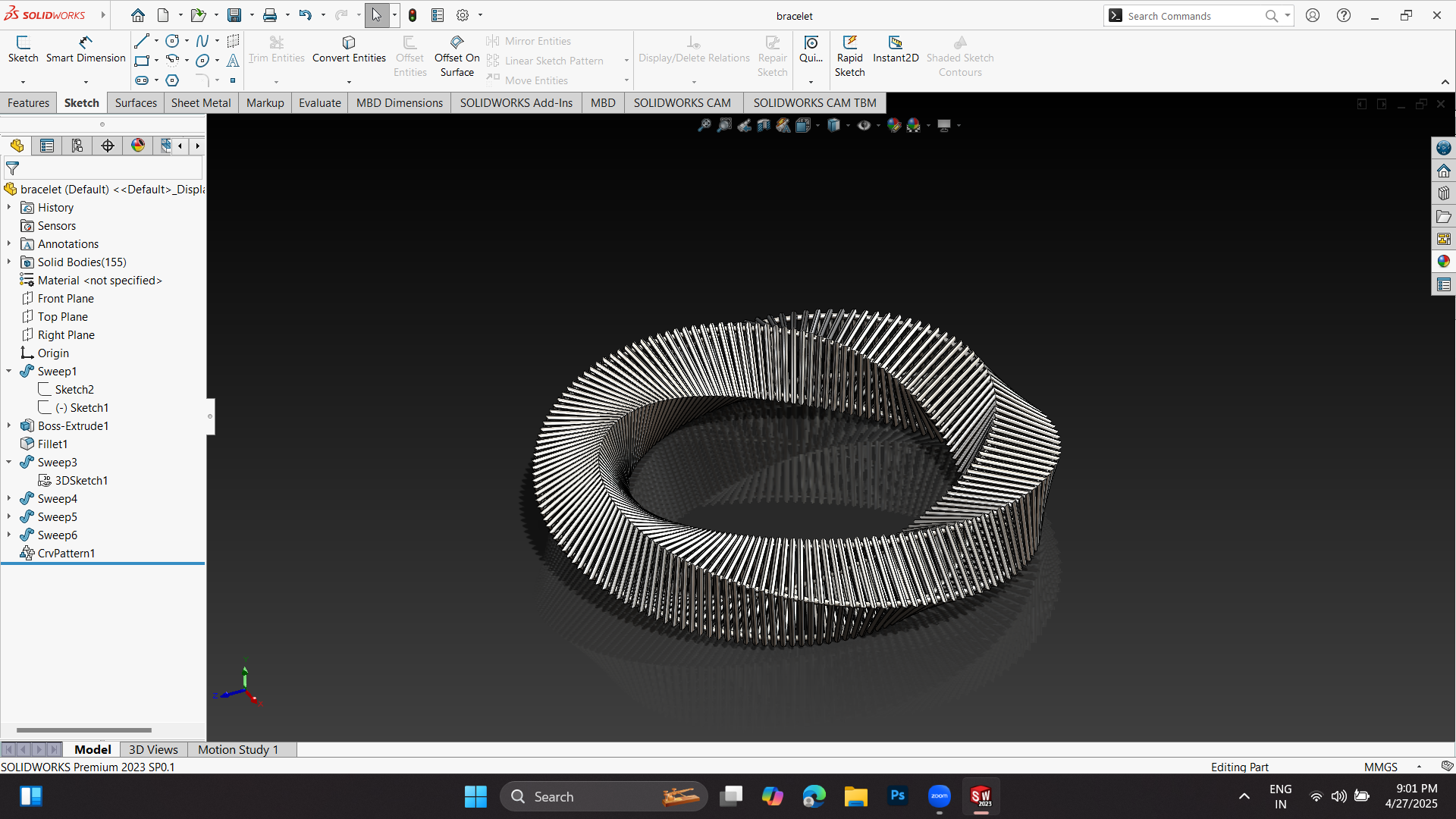Select the Point sketch tool
Image resolution: width=1456 pixels, height=819 pixels.
(233, 80)
